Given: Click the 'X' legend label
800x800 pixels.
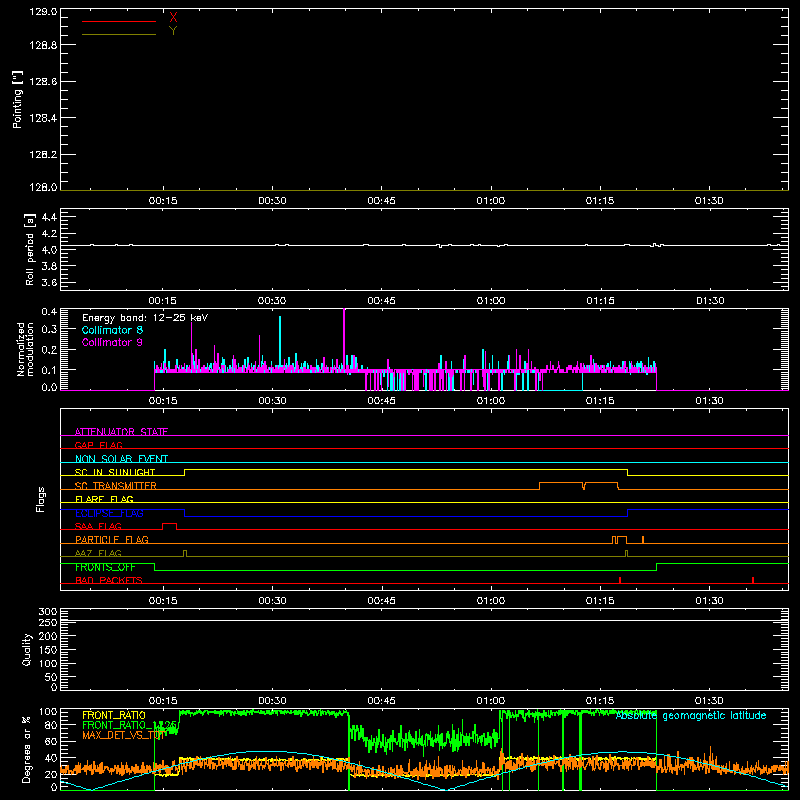Looking at the screenshot, I should 173,18.
